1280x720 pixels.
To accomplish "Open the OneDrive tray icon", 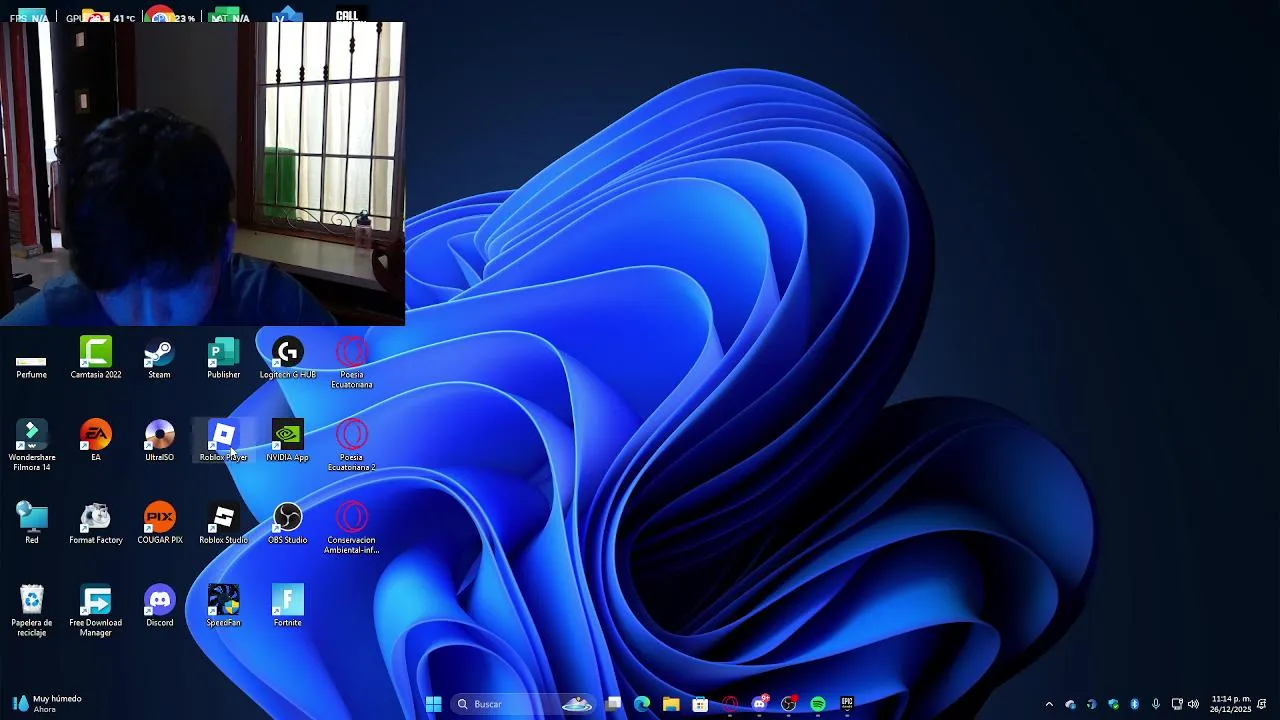I will click(1070, 704).
